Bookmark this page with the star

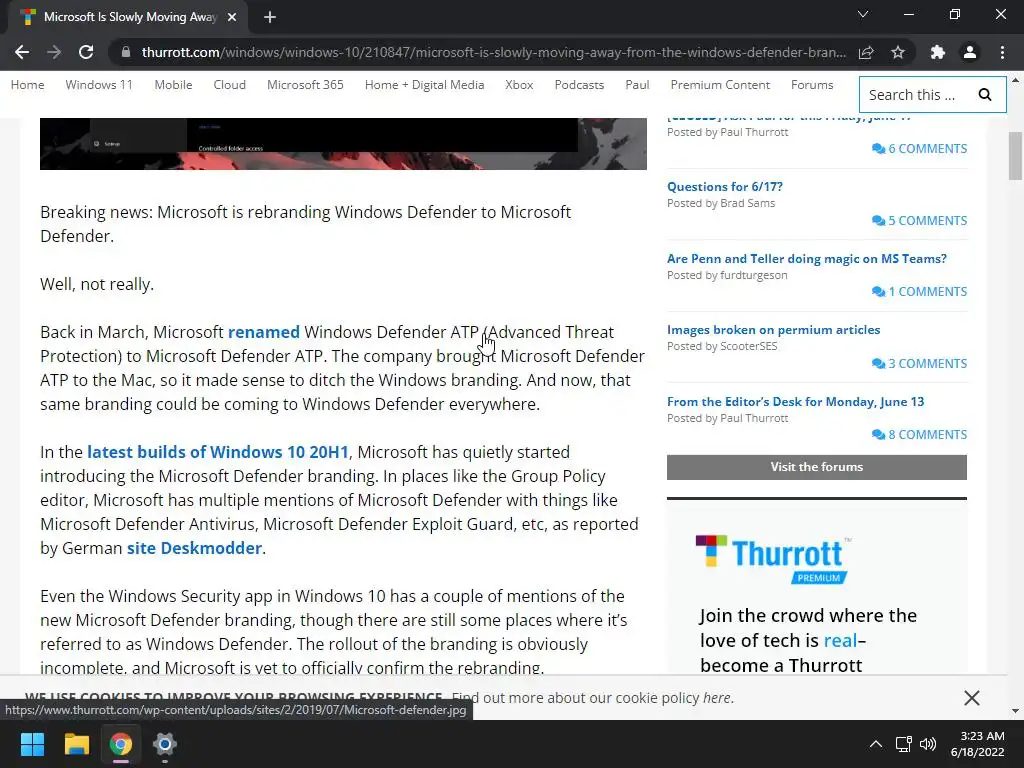(898, 52)
